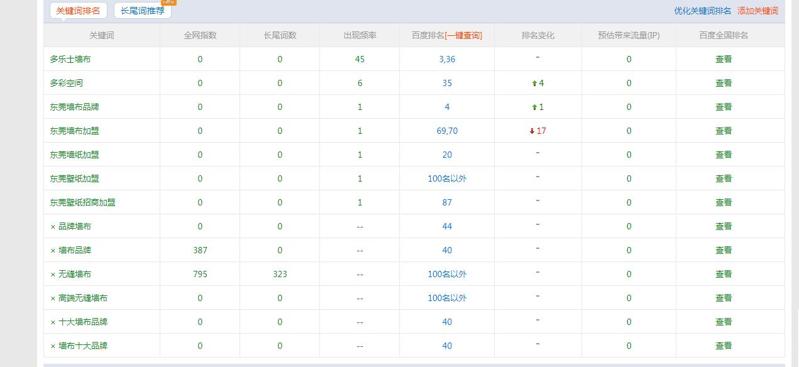Screen dimensions: 799x367
Task: Remove the 无缝墙布 keyword with its × icon
Action: [x=52, y=274]
